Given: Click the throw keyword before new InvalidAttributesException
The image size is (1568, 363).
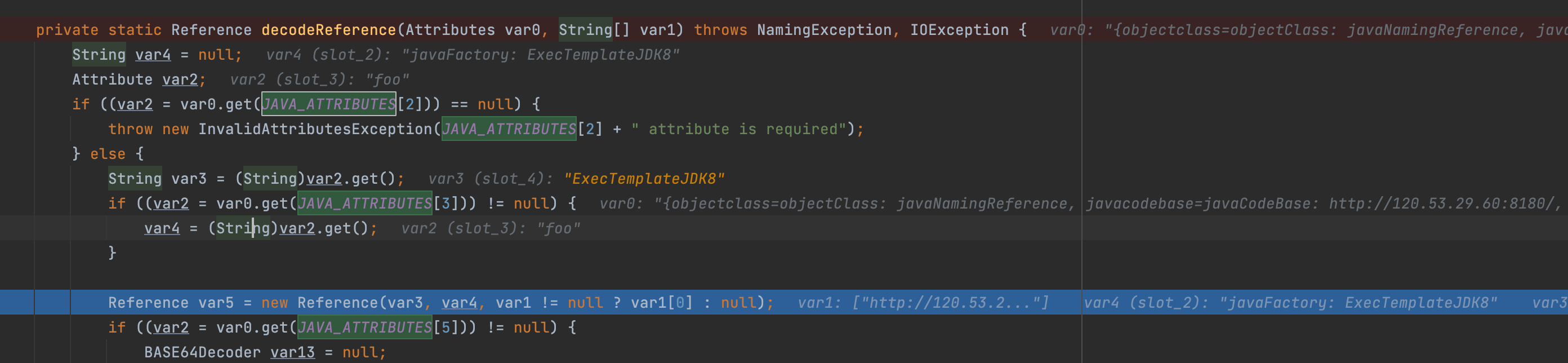Looking at the screenshot, I should click(130, 129).
